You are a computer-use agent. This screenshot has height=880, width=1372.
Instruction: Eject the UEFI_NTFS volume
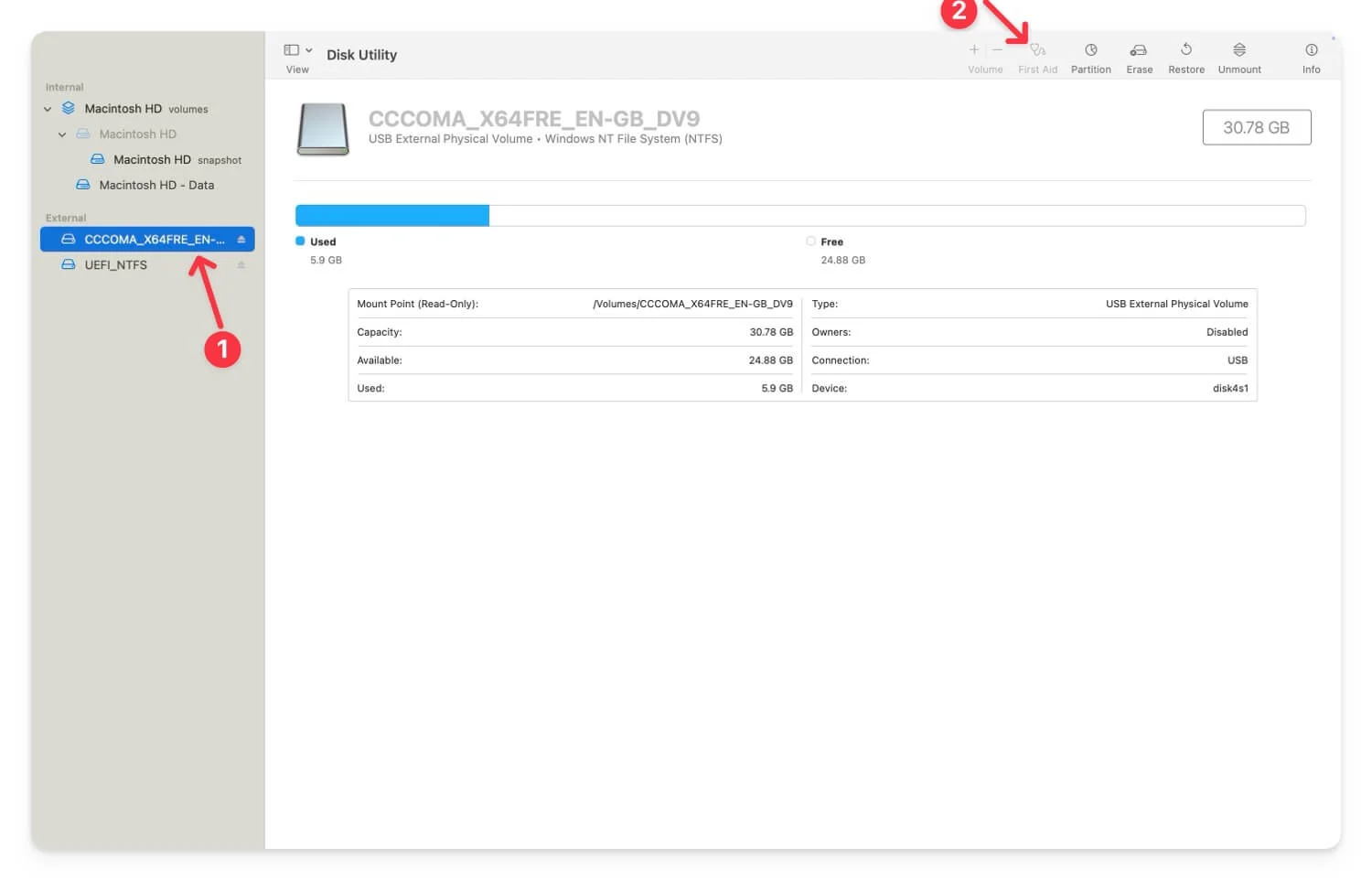(x=241, y=265)
